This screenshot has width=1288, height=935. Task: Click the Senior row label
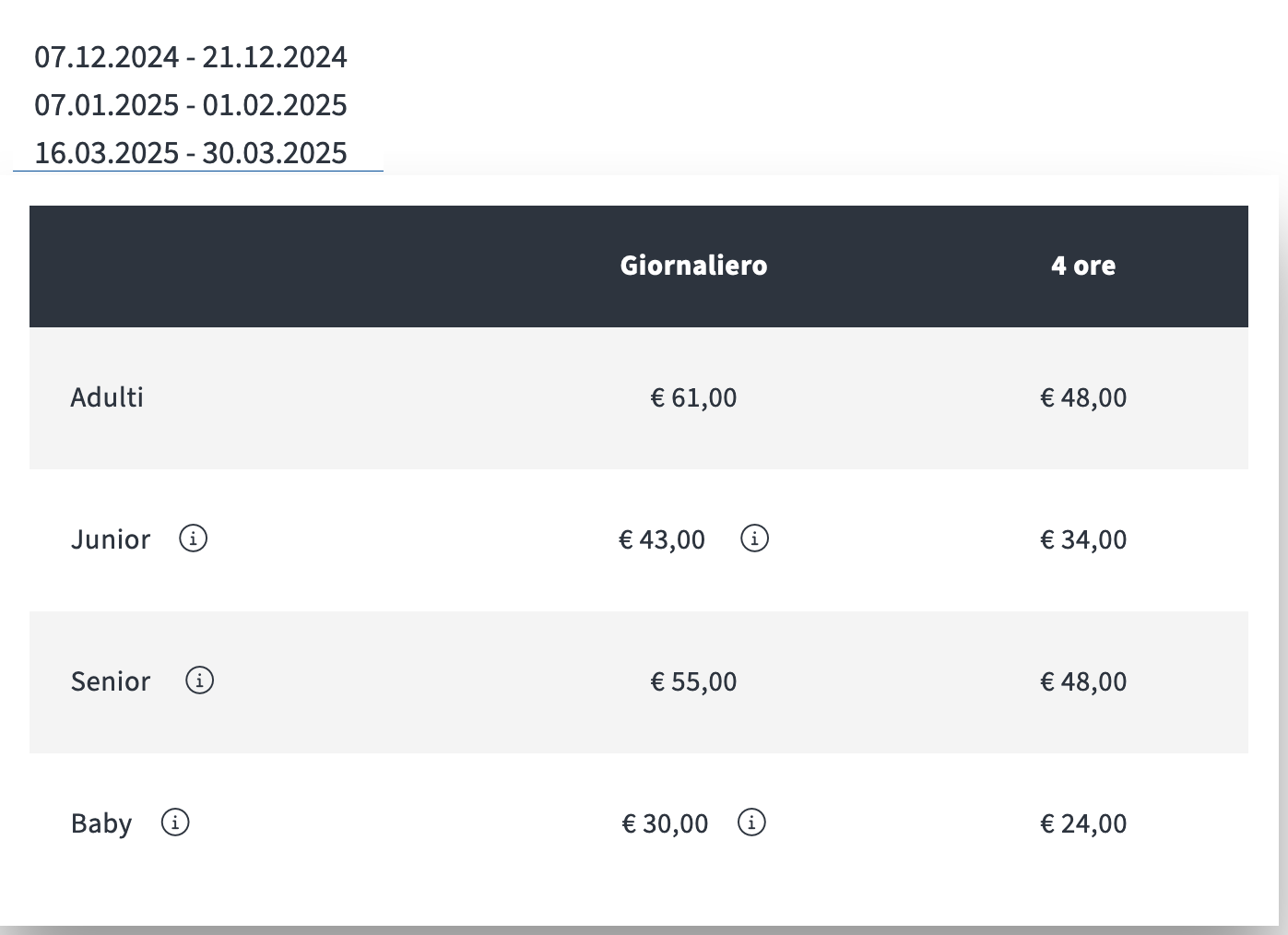point(111,681)
